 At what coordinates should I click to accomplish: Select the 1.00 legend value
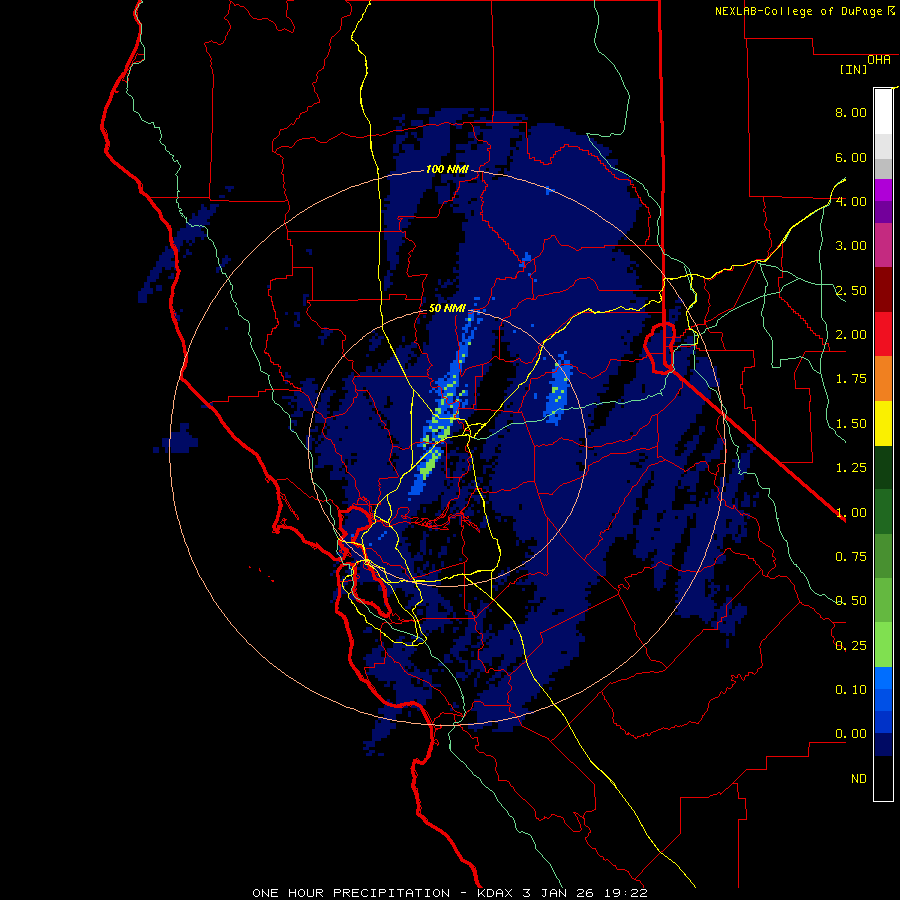[851, 513]
